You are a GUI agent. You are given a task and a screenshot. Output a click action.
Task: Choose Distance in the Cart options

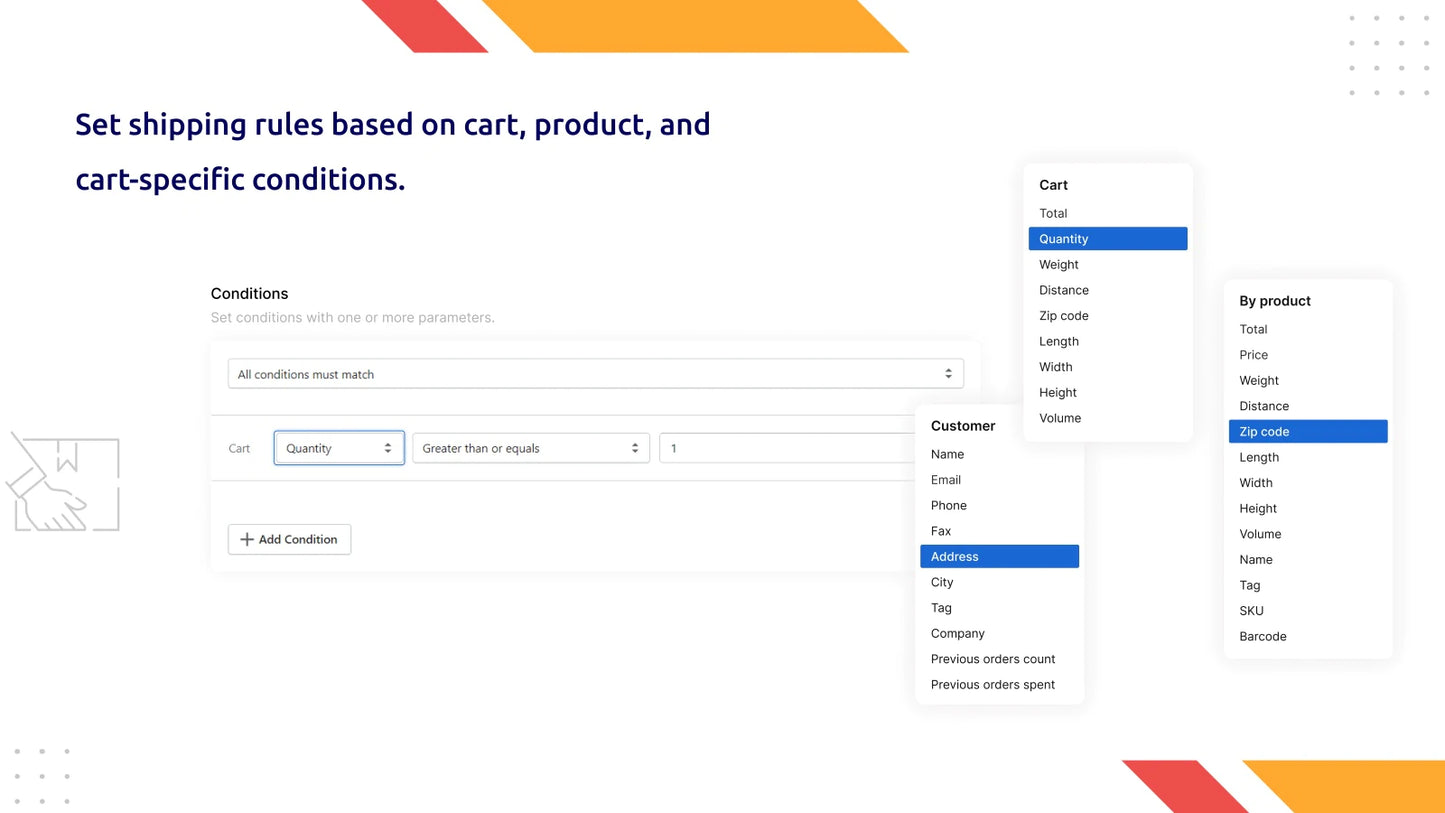(1063, 290)
